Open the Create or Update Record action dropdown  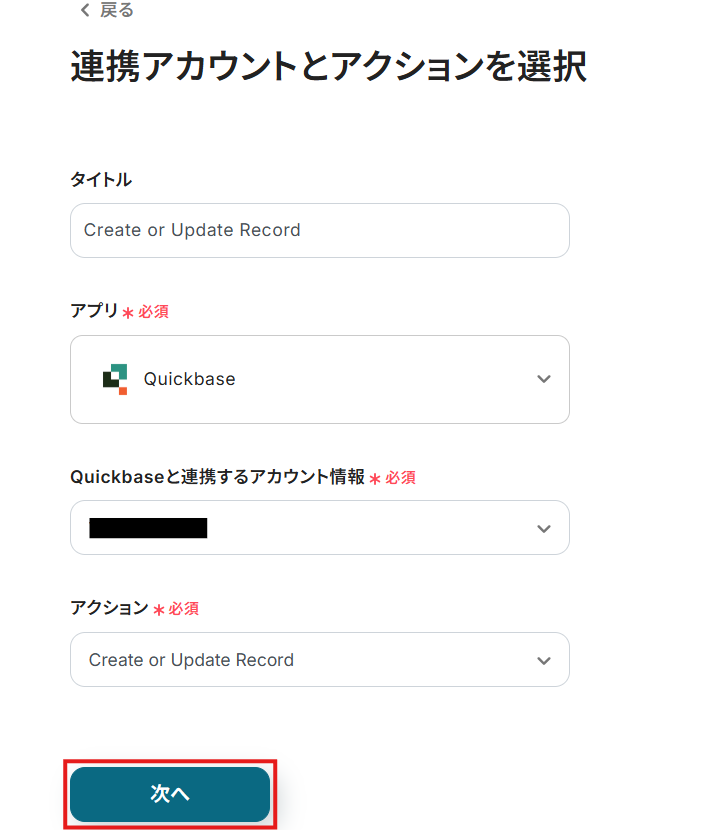click(x=319, y=660)
